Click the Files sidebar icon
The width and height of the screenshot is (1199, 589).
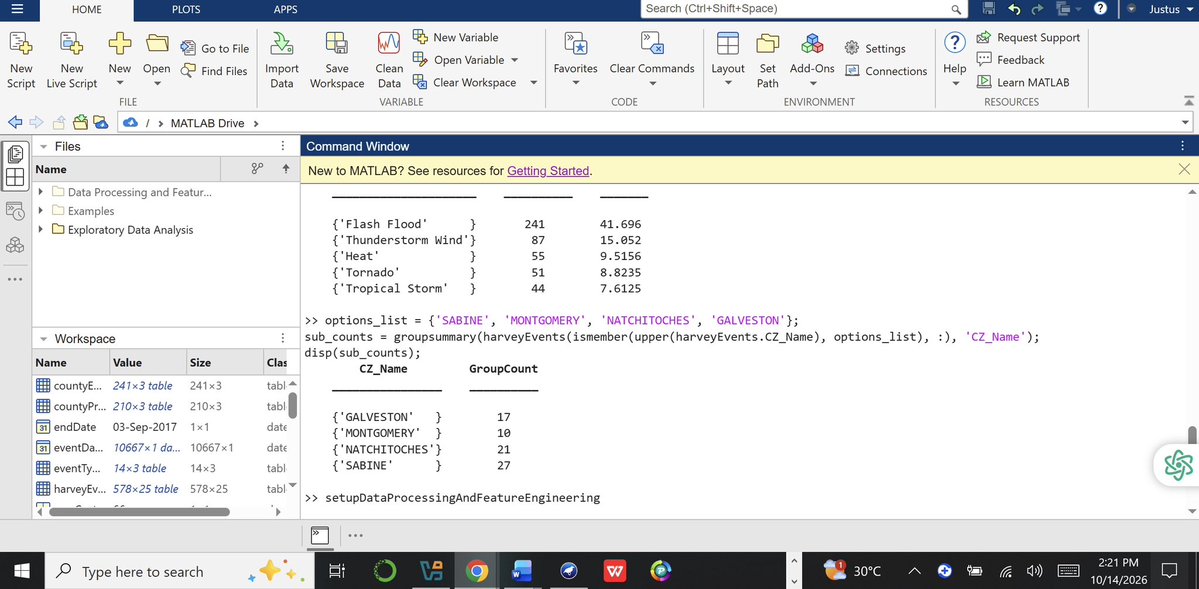click(x=15, y=154)
